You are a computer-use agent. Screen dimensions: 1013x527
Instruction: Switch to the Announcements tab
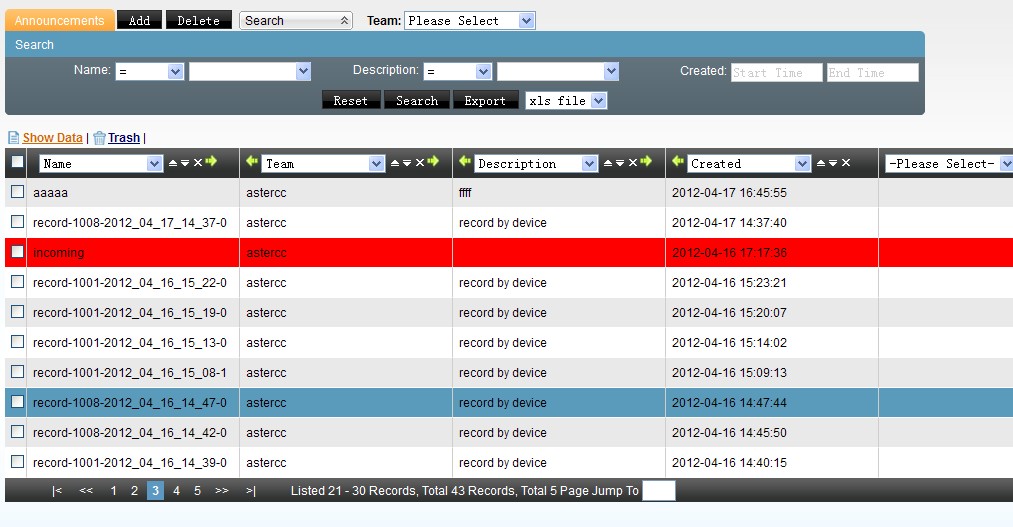point(59,20)
